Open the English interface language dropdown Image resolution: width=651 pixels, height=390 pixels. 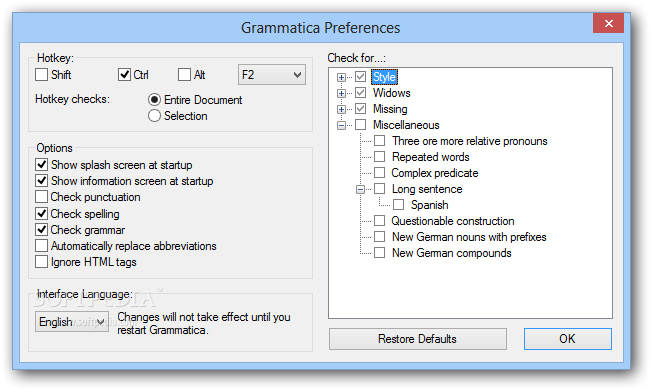[72, 322]
